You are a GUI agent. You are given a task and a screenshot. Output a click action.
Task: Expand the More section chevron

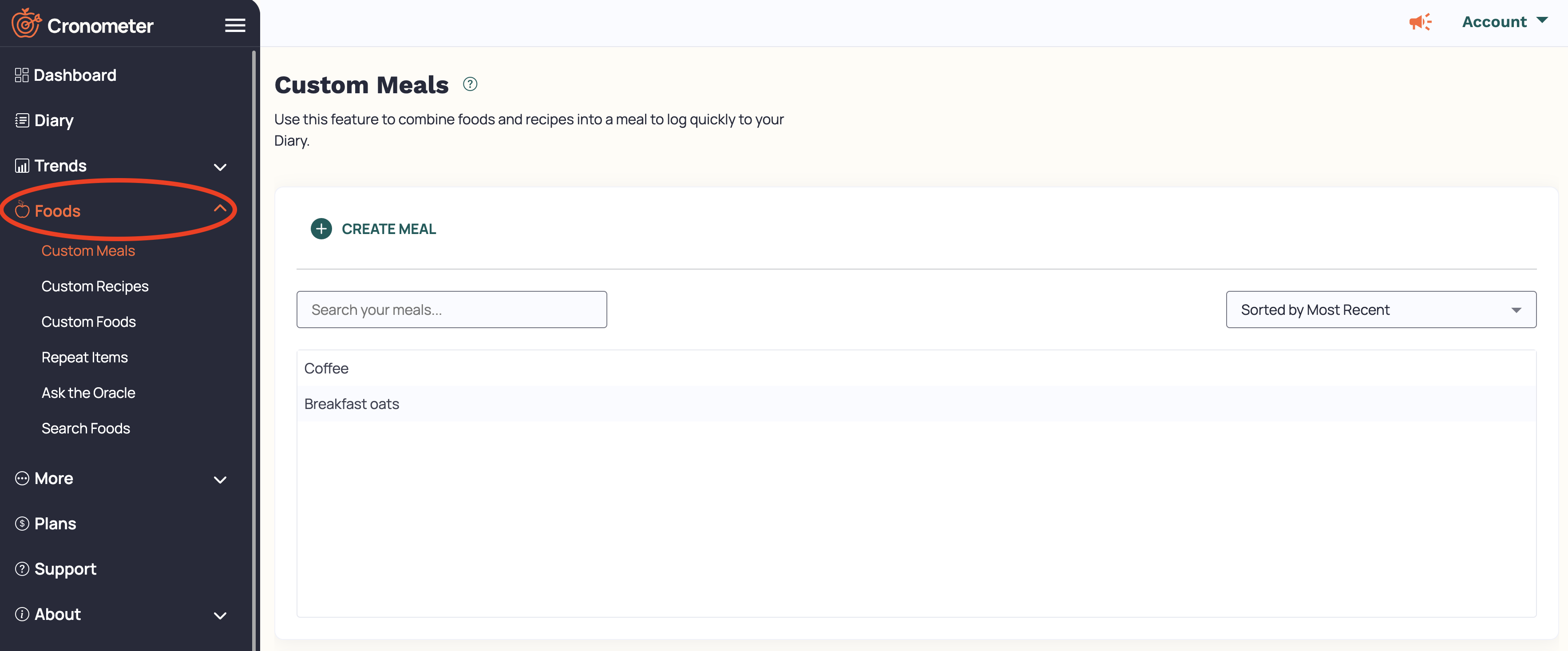point(220,480)
